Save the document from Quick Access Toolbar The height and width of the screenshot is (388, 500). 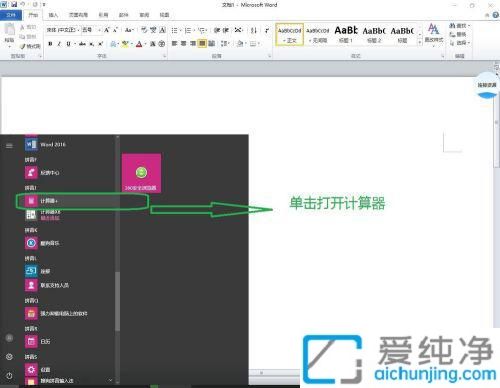point(14,5)
